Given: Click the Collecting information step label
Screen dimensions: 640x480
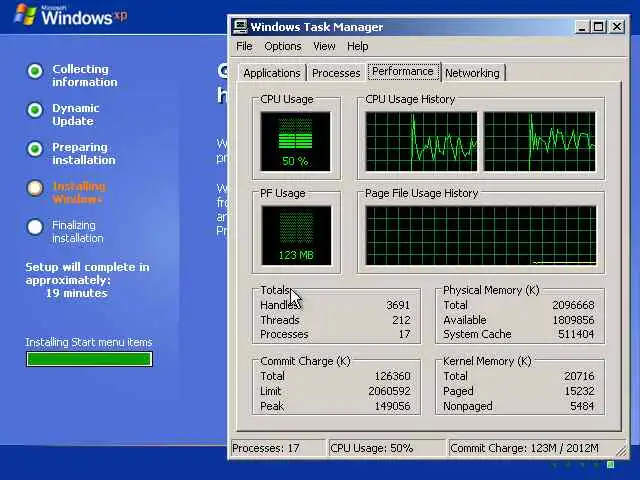Looking at the screenshot, I should click(x=84, y=76).
